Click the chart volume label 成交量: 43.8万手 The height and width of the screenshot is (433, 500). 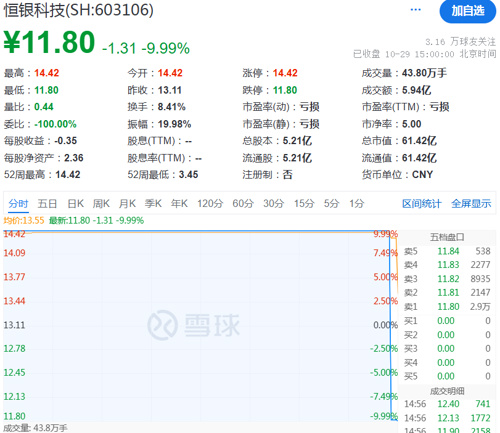(35, 428)
